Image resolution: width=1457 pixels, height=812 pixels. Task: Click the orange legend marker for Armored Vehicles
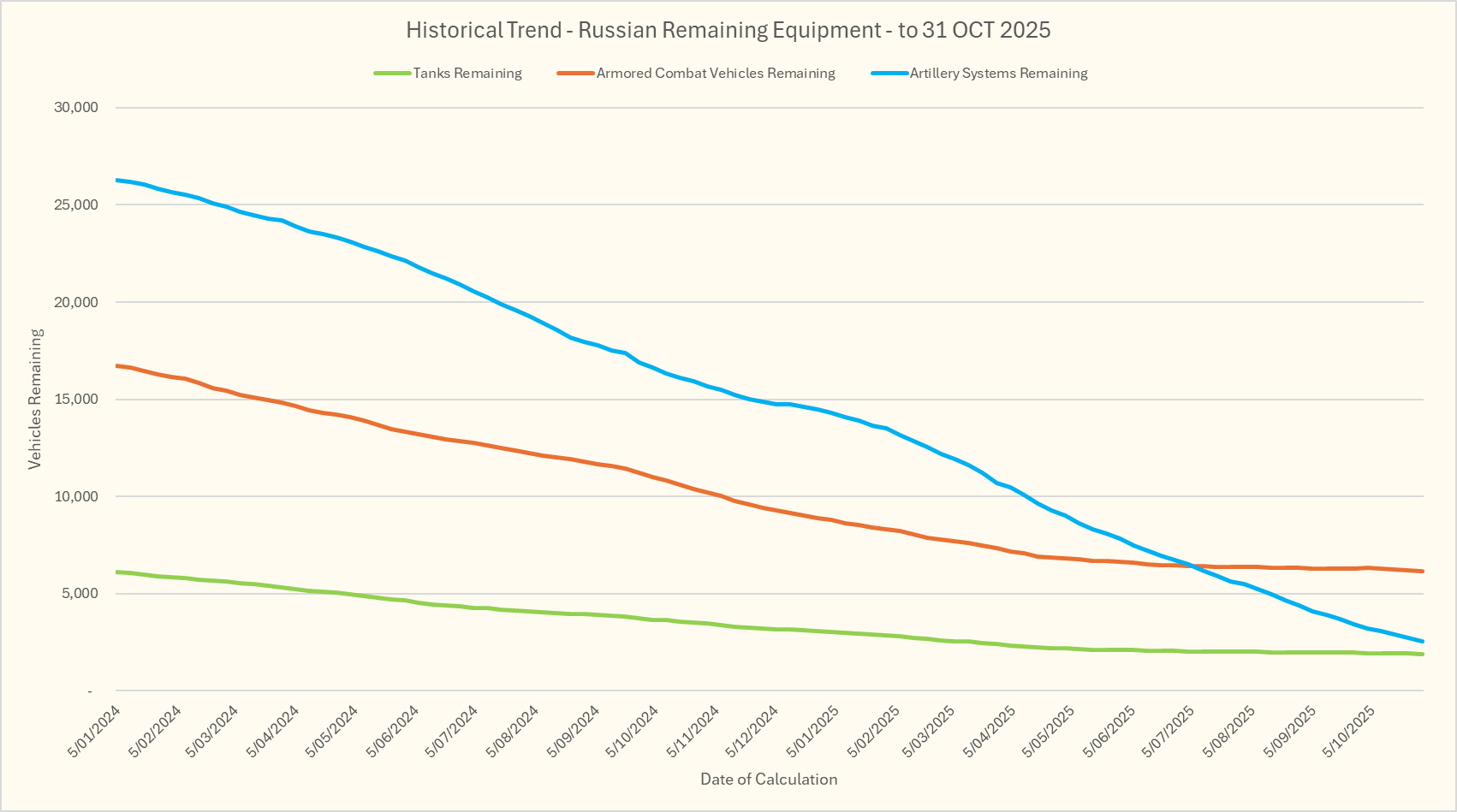575,74
